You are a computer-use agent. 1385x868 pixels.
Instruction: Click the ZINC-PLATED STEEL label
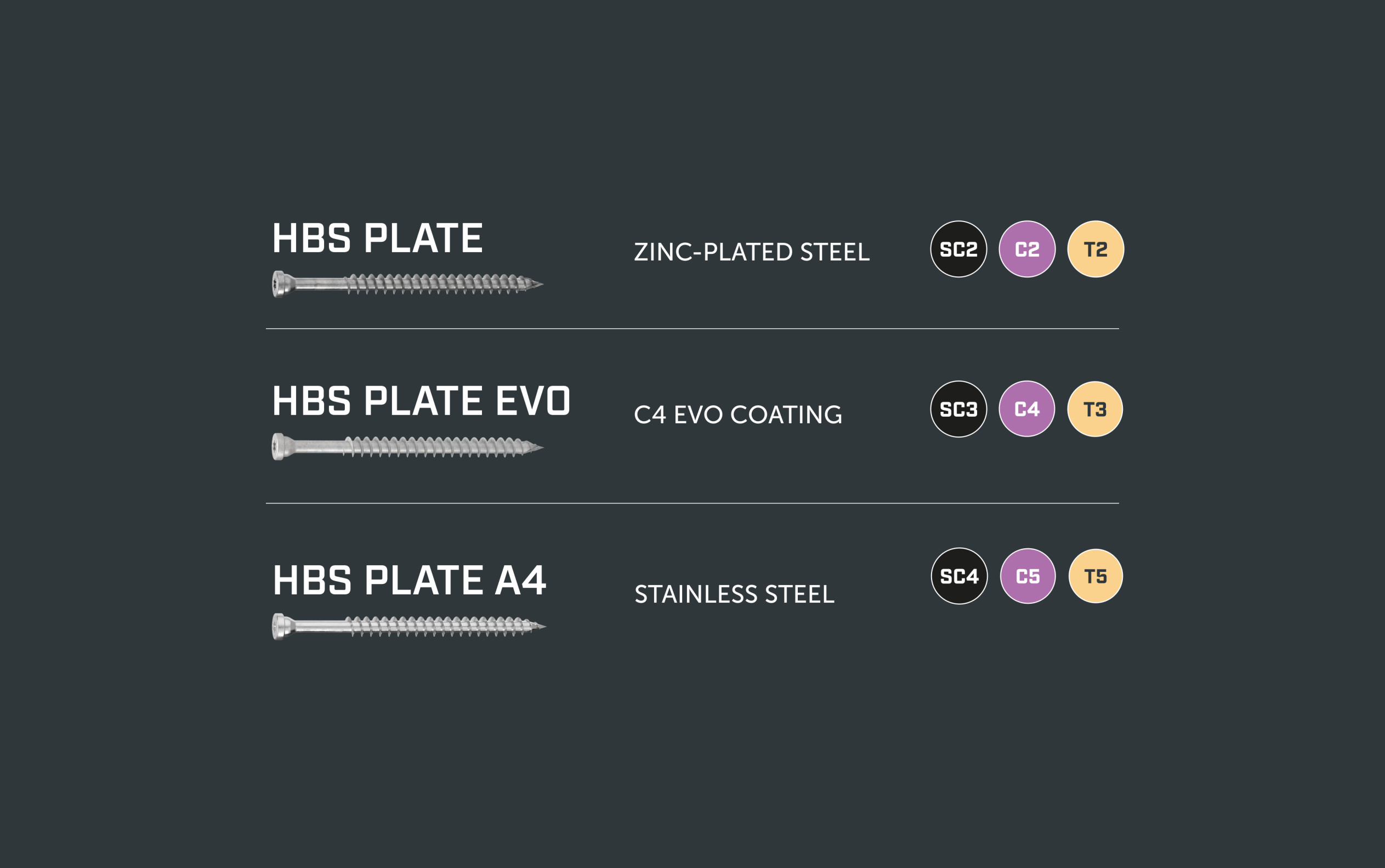(x=751, y=252)
